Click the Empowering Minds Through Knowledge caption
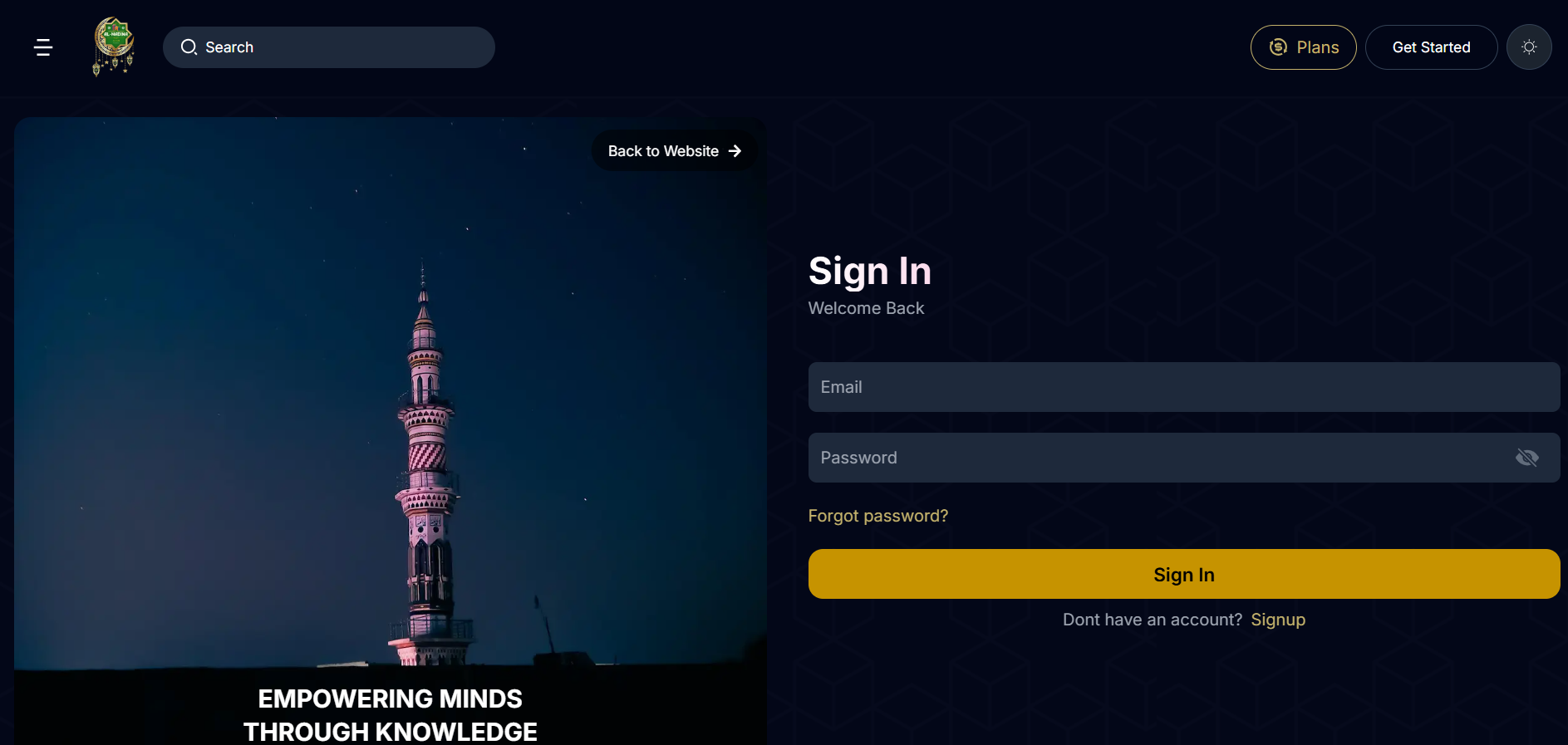 click(x=391, y=714)
